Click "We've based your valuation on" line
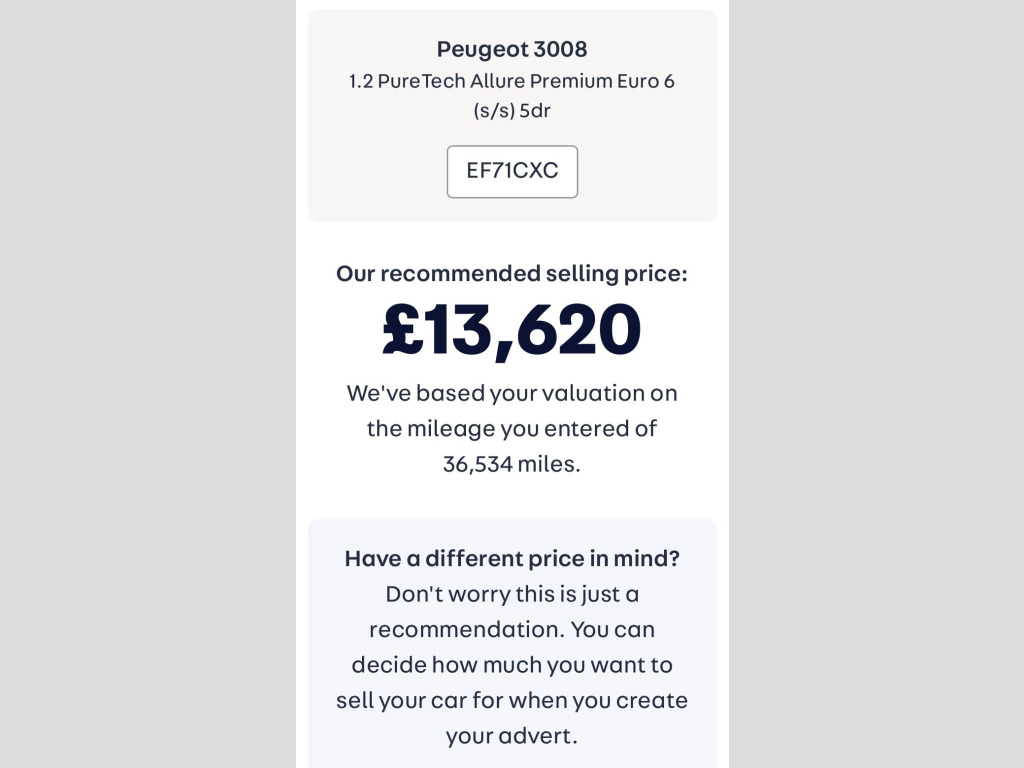 coord(512,393)
